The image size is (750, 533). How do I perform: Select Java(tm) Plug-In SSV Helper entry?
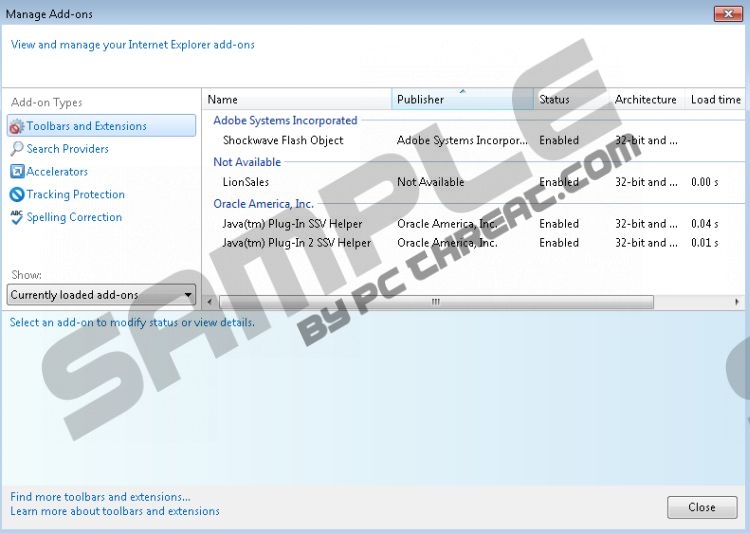point(292,224)
